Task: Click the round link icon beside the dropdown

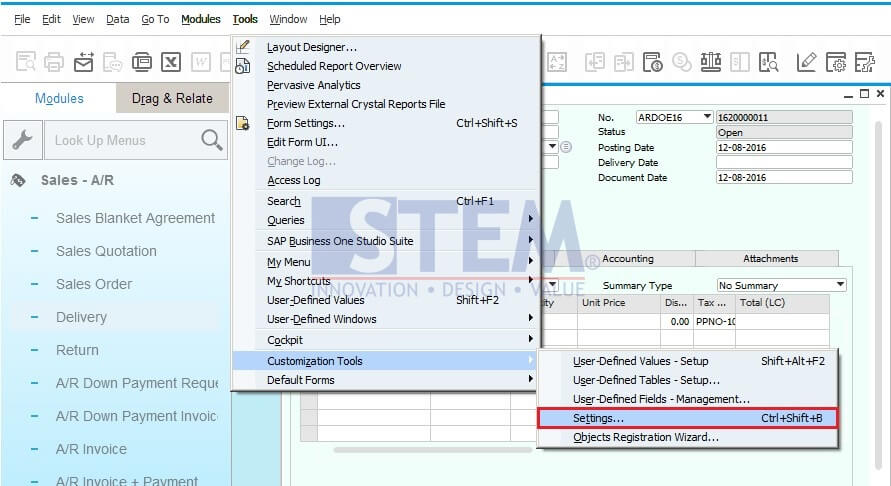Action: coord(566,147)
